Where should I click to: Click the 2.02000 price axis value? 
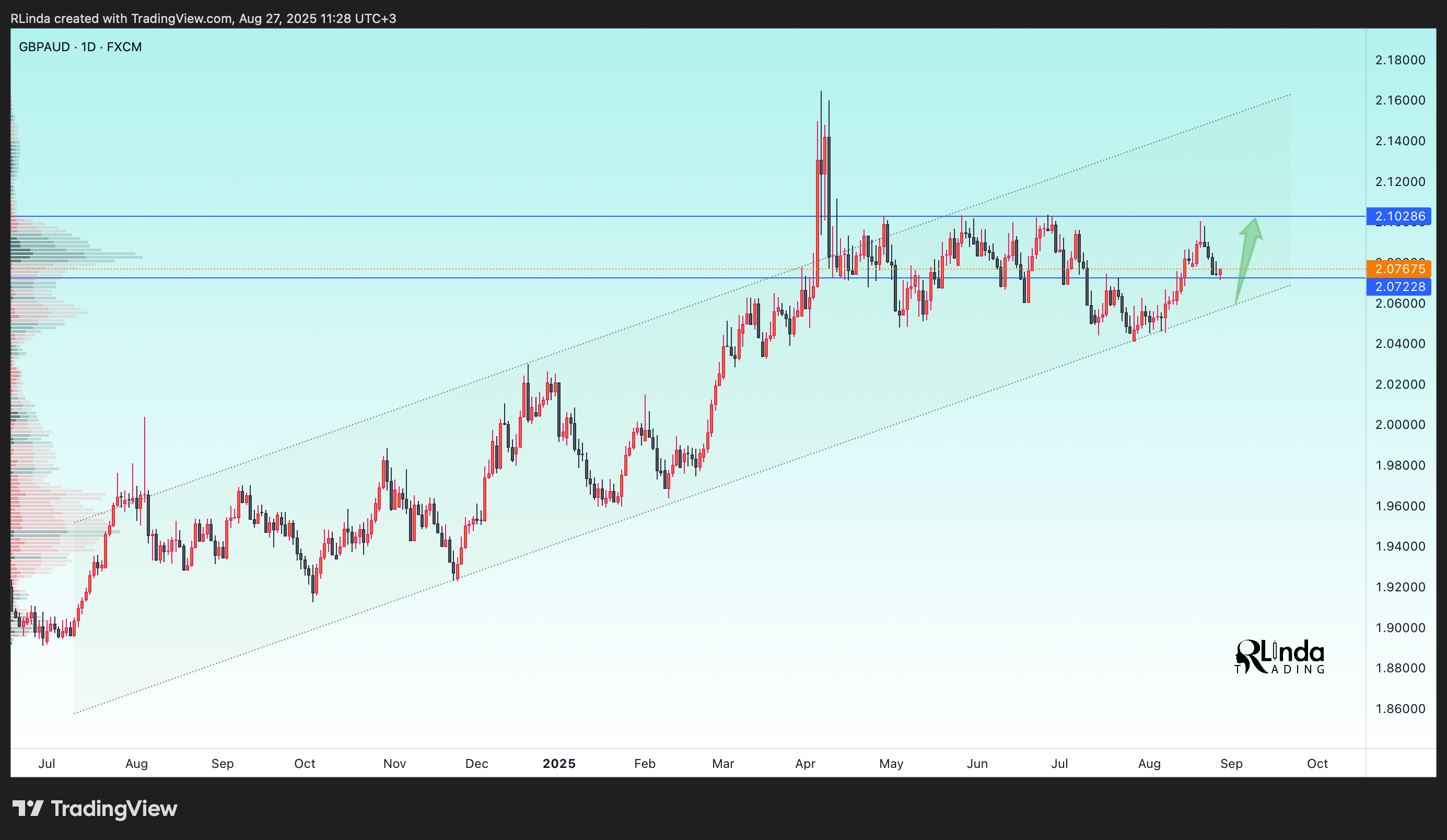click(x=1400, y=384)
